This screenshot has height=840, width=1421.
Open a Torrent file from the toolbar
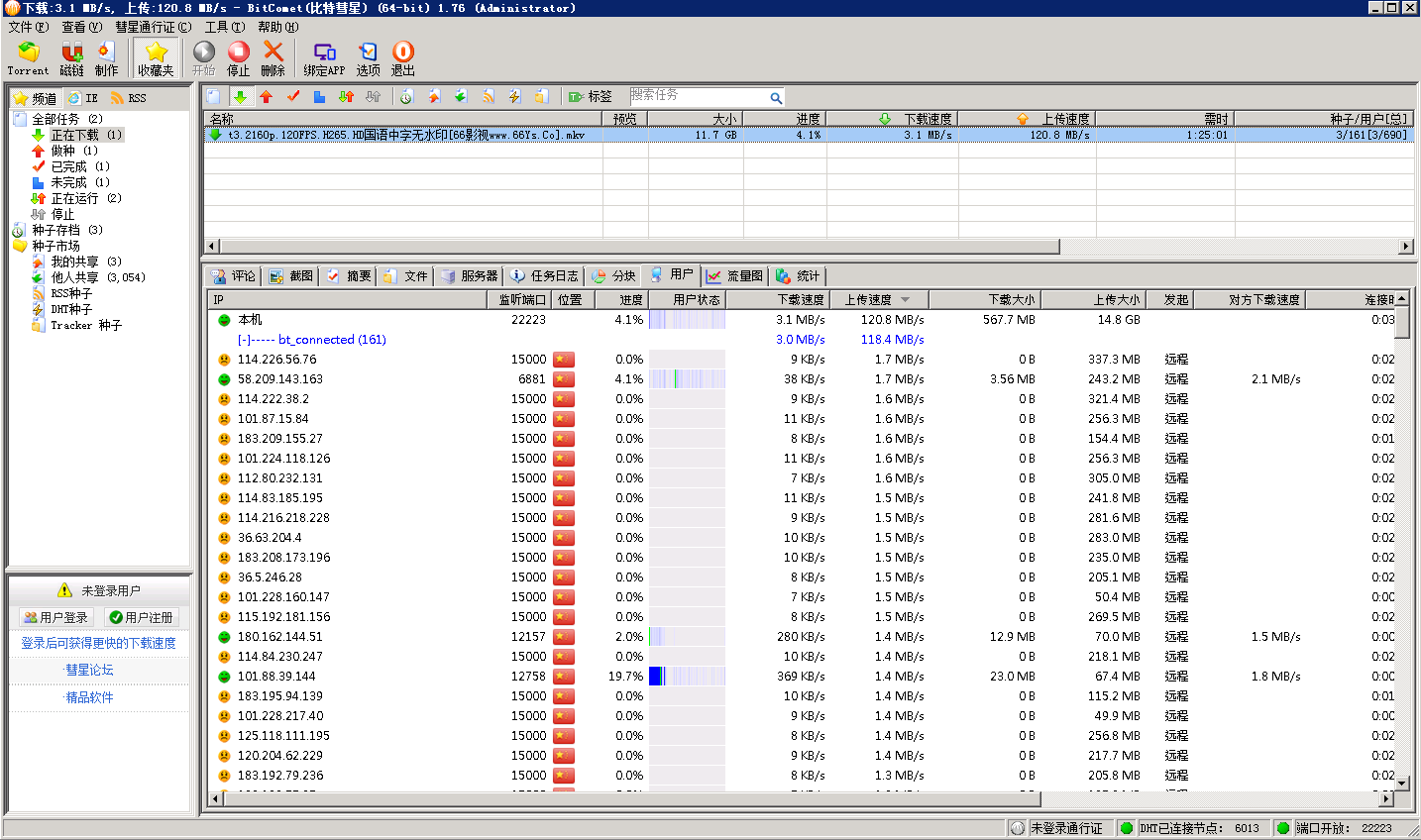point(28,58)
